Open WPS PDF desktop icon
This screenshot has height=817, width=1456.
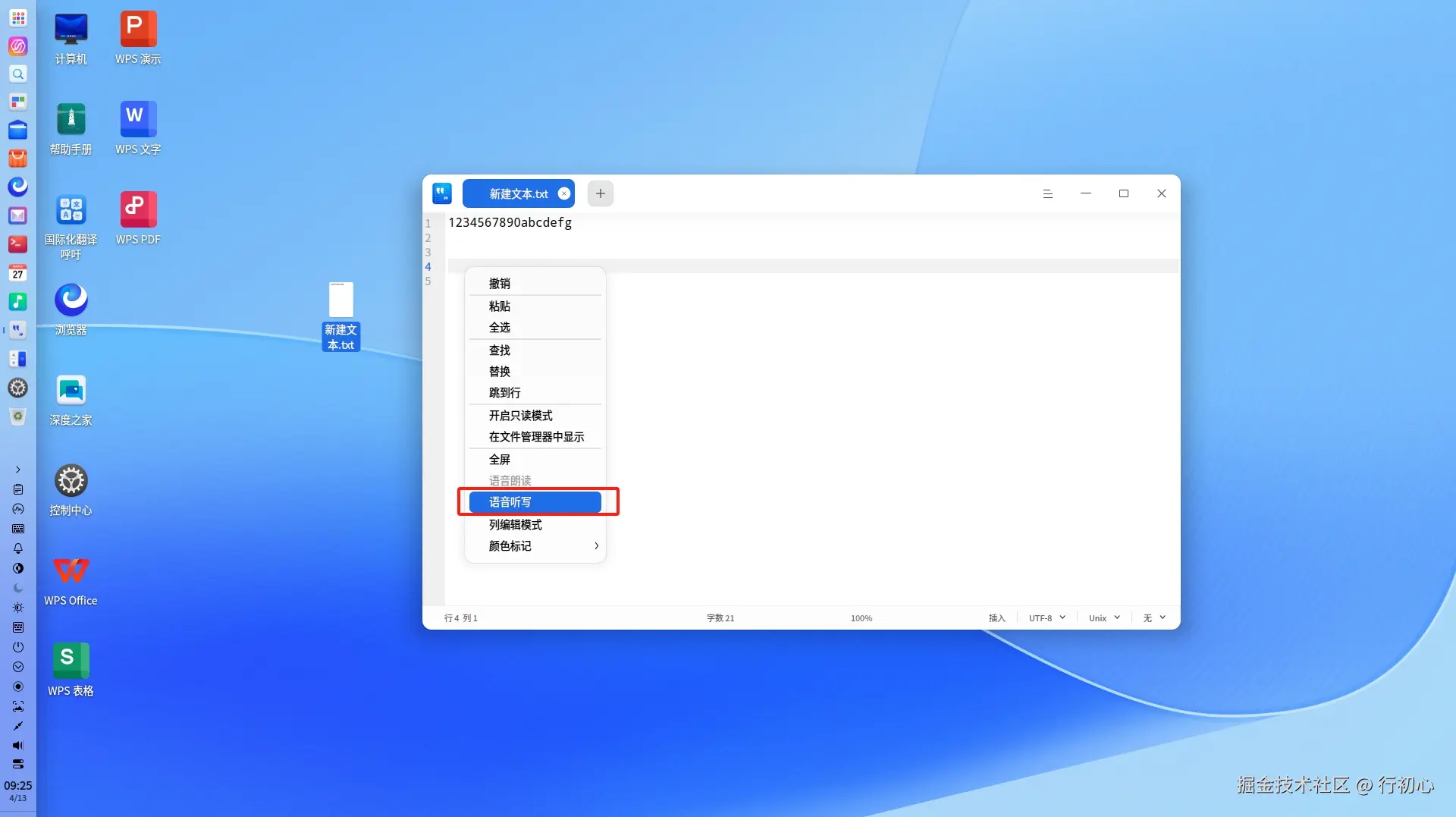pyautogui.click(x=138, y=219)
